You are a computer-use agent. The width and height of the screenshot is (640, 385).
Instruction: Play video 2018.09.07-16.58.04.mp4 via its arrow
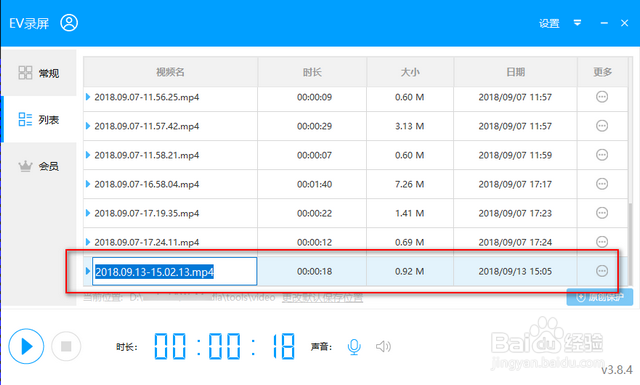(x=88, y=184)
